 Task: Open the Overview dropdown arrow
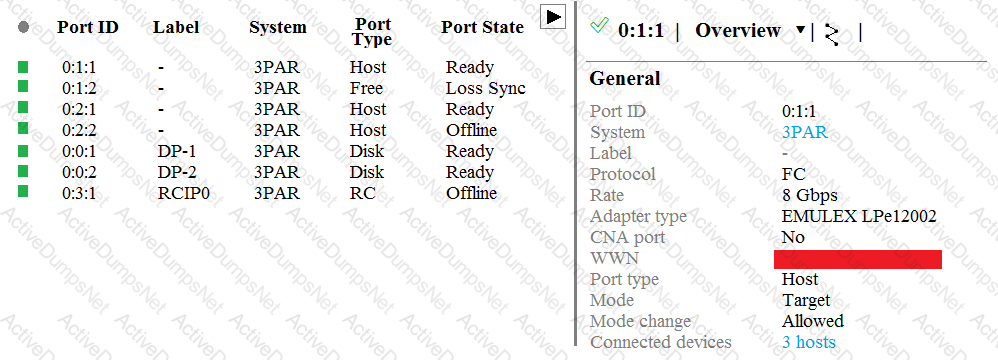[x=801, y=30]
